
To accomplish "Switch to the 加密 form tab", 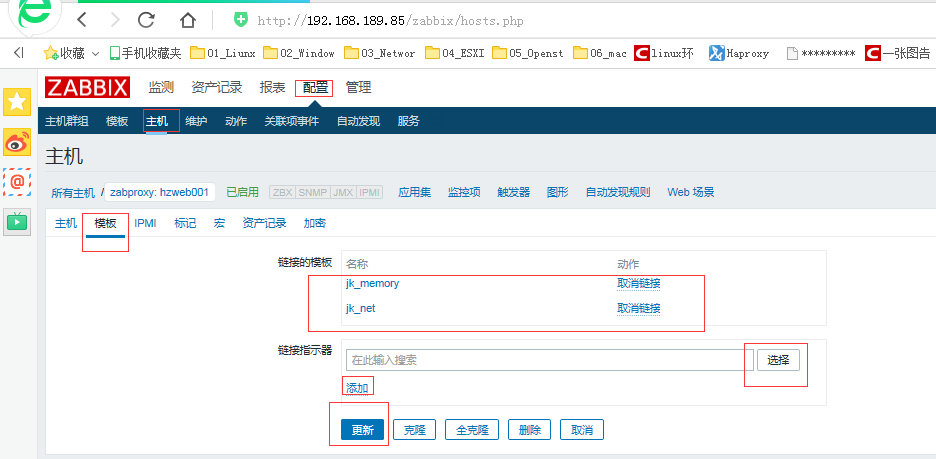I will pyautogui.click(x=315, y=223).
